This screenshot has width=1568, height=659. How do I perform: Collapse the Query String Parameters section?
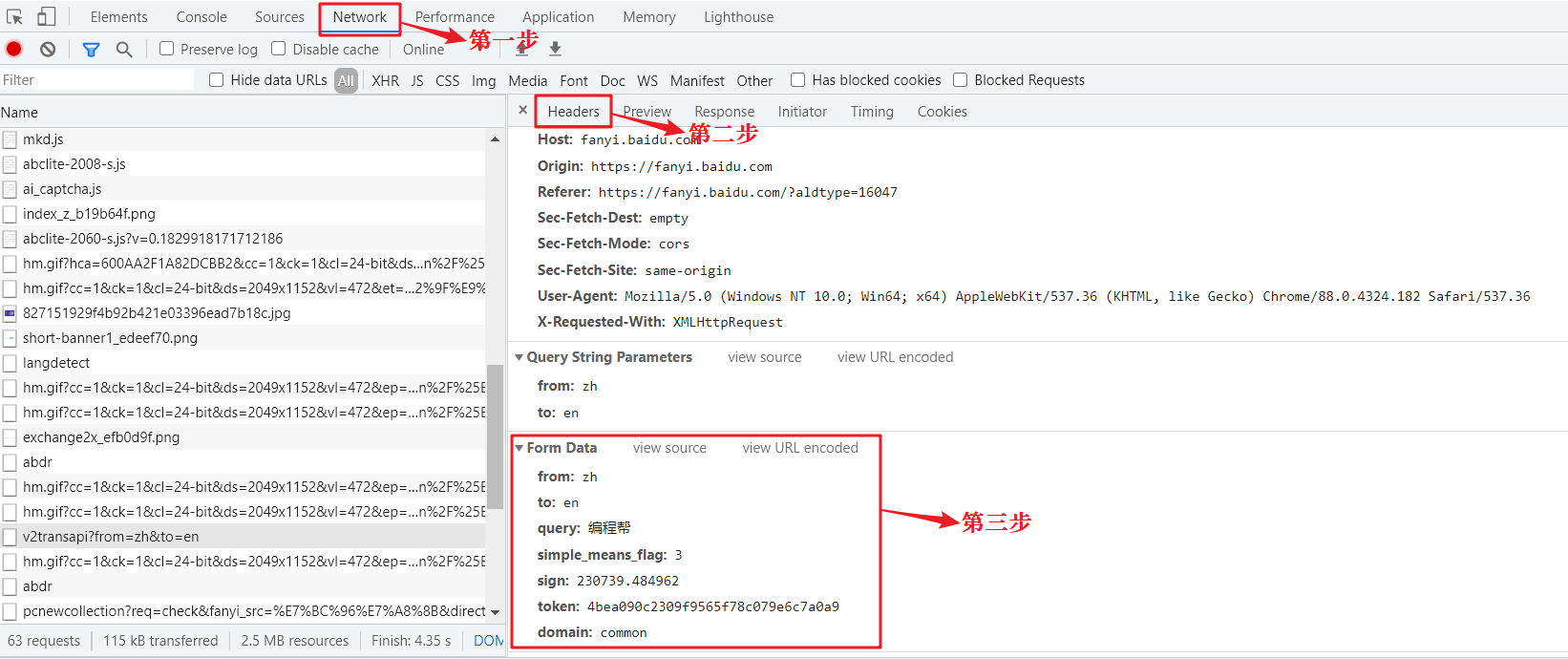pyautogui.click(x=519, y=357)
